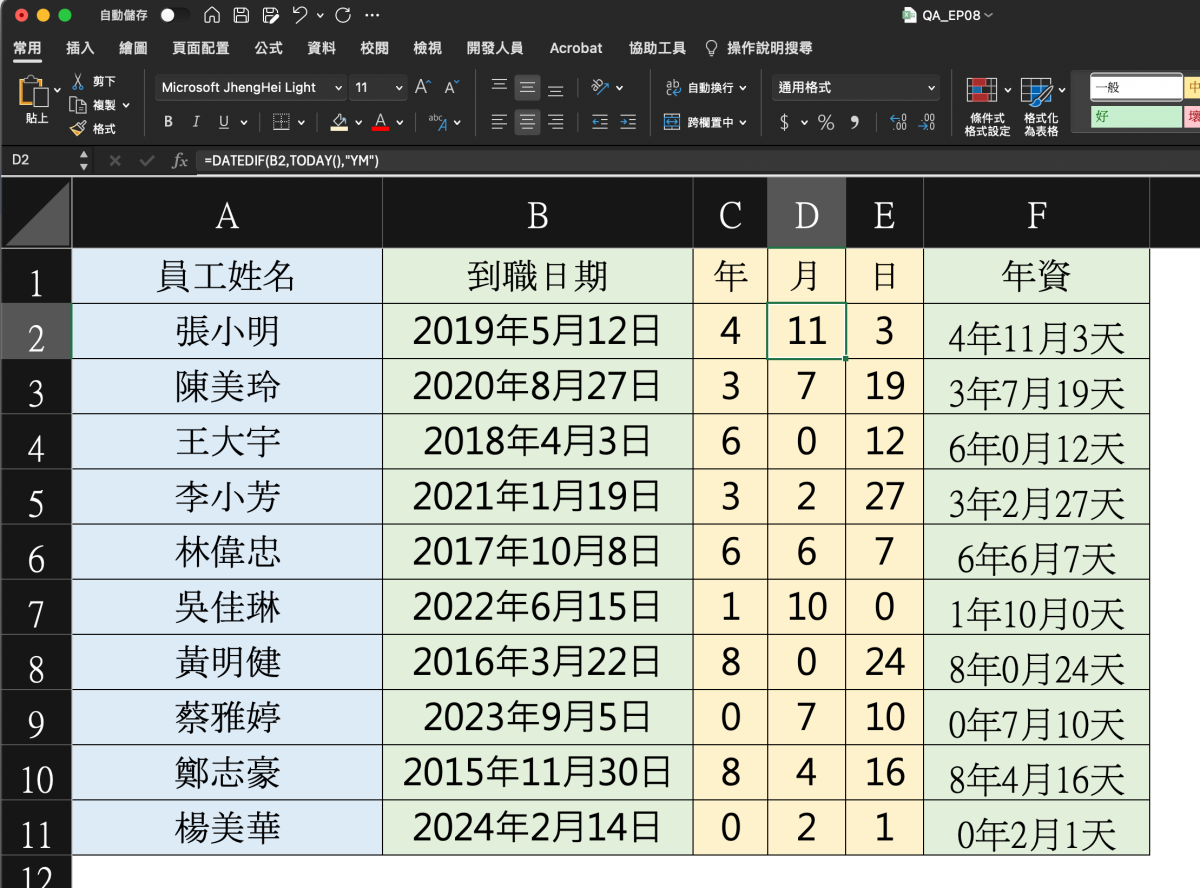The height and width of the screenshot is (888, 1200).
Task: Open the 通用格式 number format dropdown
Action: point(857,88)
